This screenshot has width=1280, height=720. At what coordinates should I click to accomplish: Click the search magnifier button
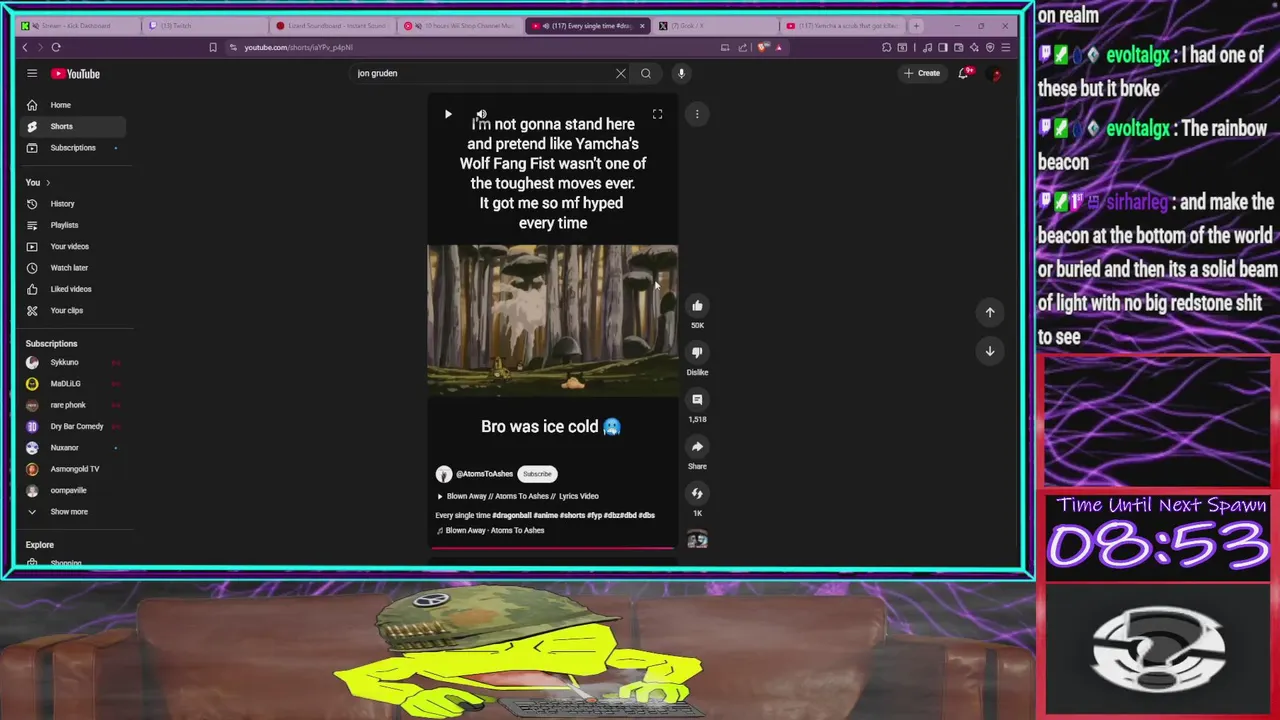[646, 73]
